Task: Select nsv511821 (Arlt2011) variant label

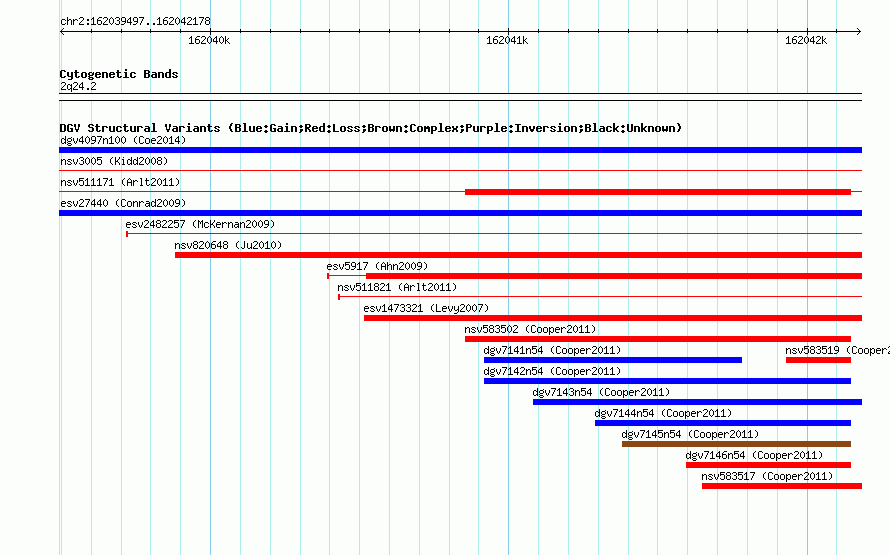Action: point(397,287)
